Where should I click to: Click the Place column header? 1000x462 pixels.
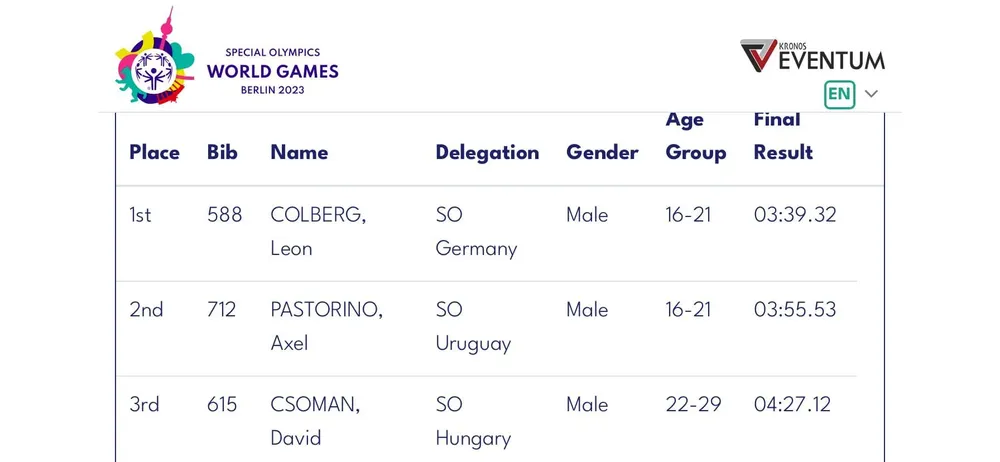point(154,152)
